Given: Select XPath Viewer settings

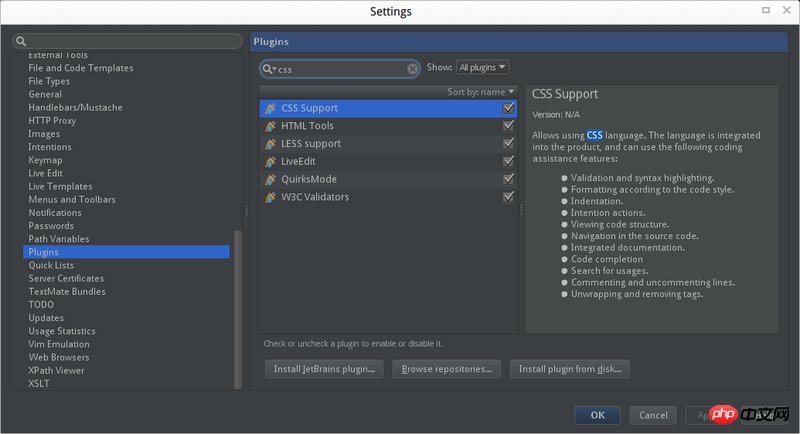Looking at the screenshot, I should [56, 371].
